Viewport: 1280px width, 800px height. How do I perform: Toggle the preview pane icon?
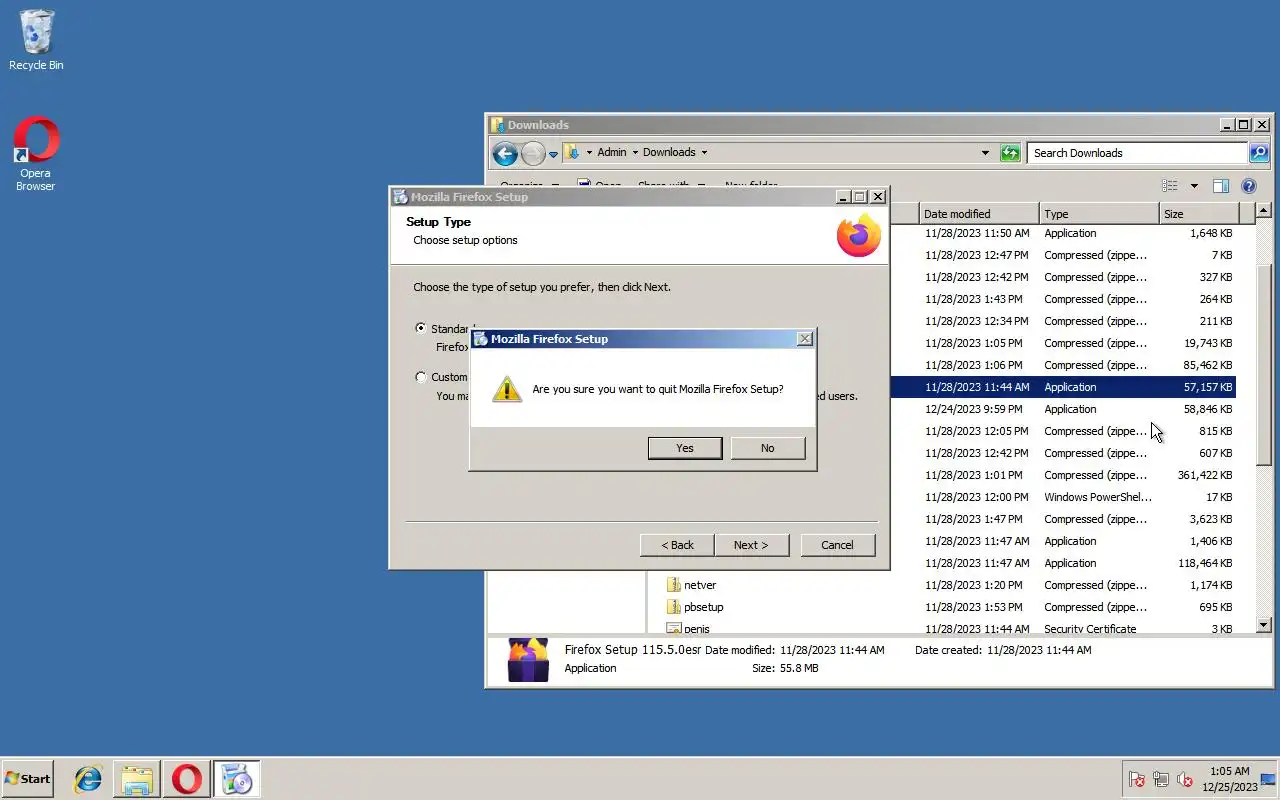coord(1220,186)
